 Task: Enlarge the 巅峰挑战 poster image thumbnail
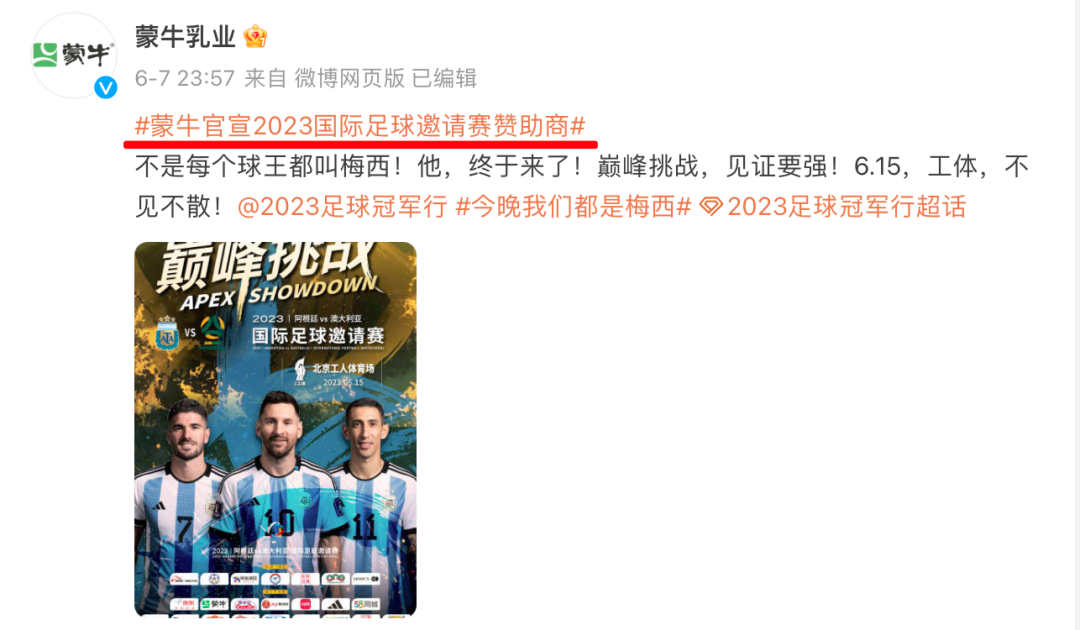click(276, 429)
